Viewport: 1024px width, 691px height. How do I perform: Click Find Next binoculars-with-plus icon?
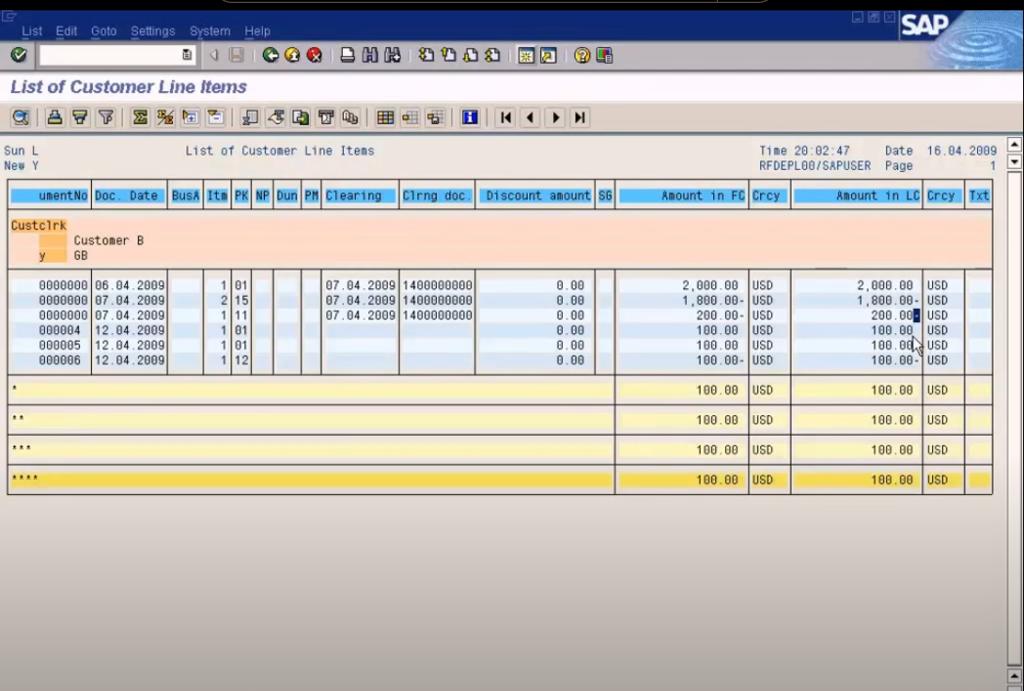[392, 56]
